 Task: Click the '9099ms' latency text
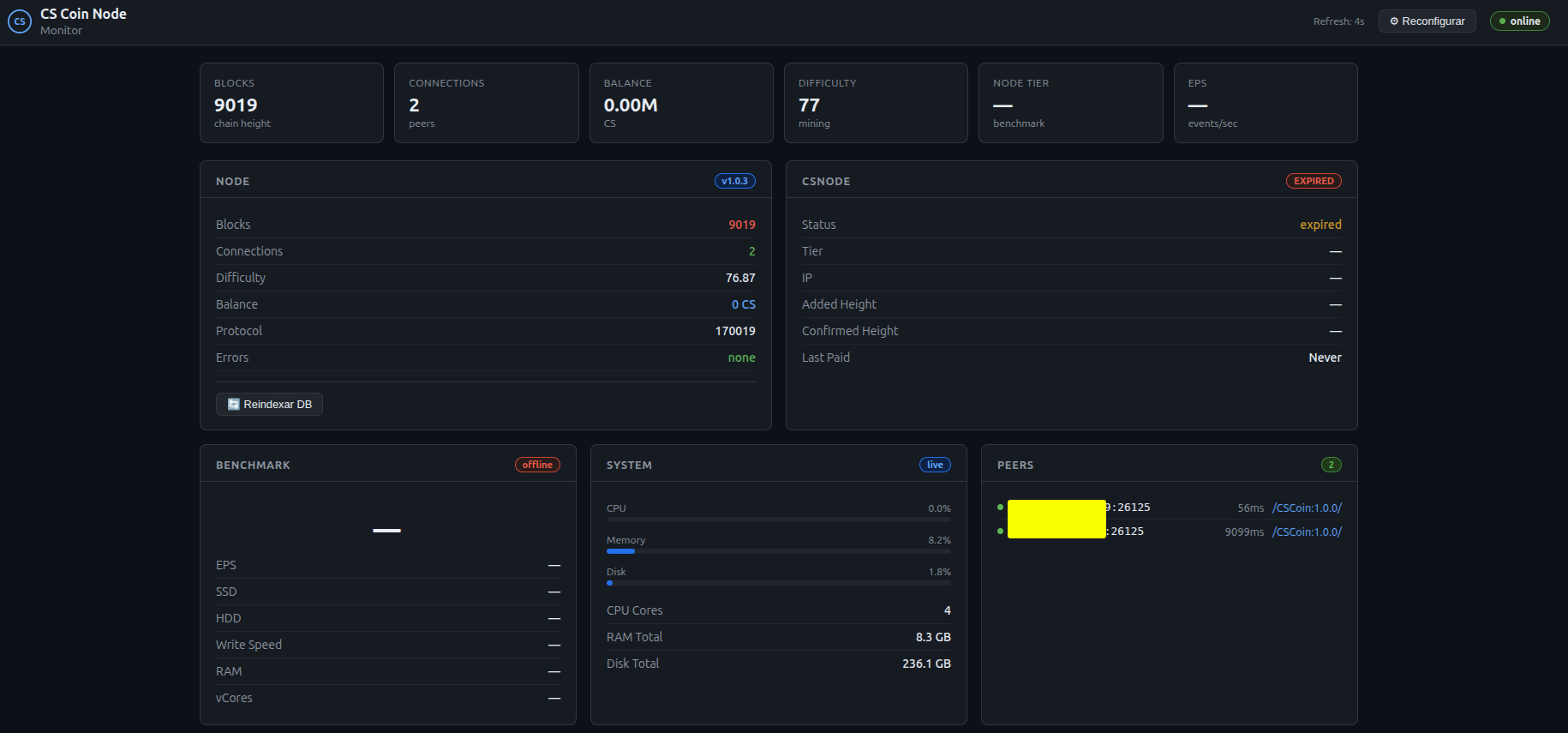click(x=1244, y=532)
